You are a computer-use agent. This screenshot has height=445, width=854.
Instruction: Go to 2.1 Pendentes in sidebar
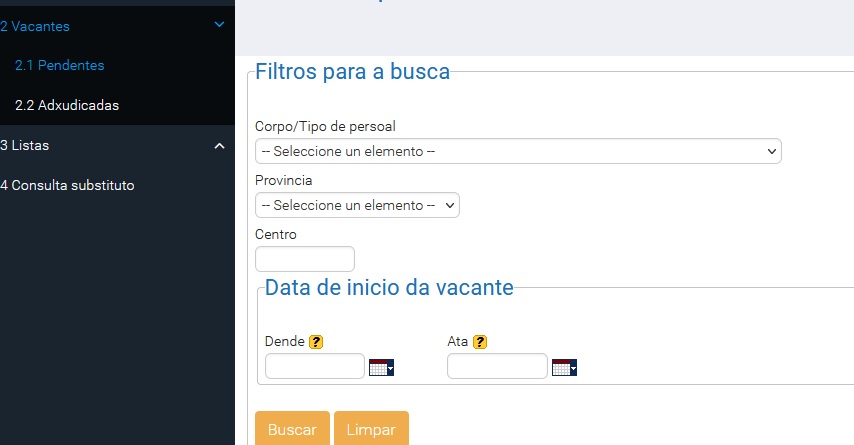(60, 65)
